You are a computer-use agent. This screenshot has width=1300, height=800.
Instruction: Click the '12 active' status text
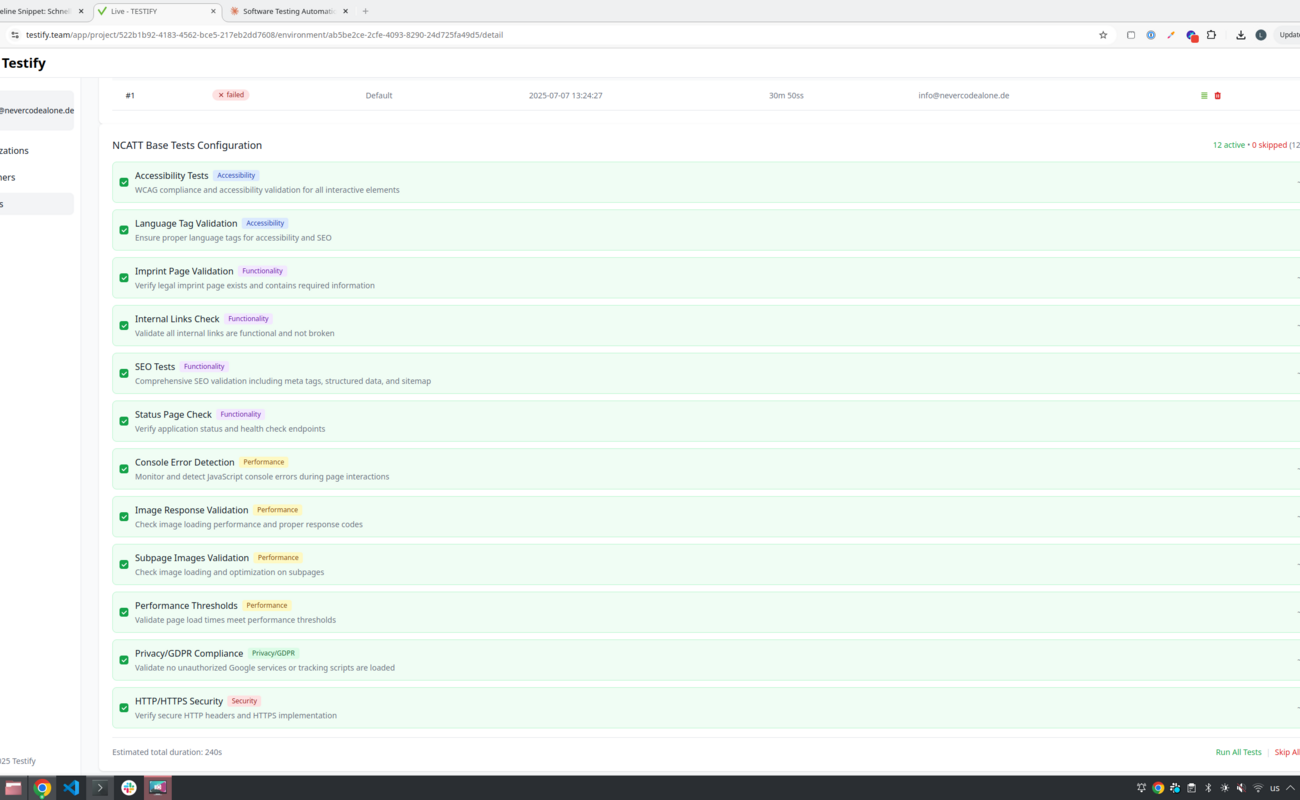pyautogui.click(x=1229, y=145)
